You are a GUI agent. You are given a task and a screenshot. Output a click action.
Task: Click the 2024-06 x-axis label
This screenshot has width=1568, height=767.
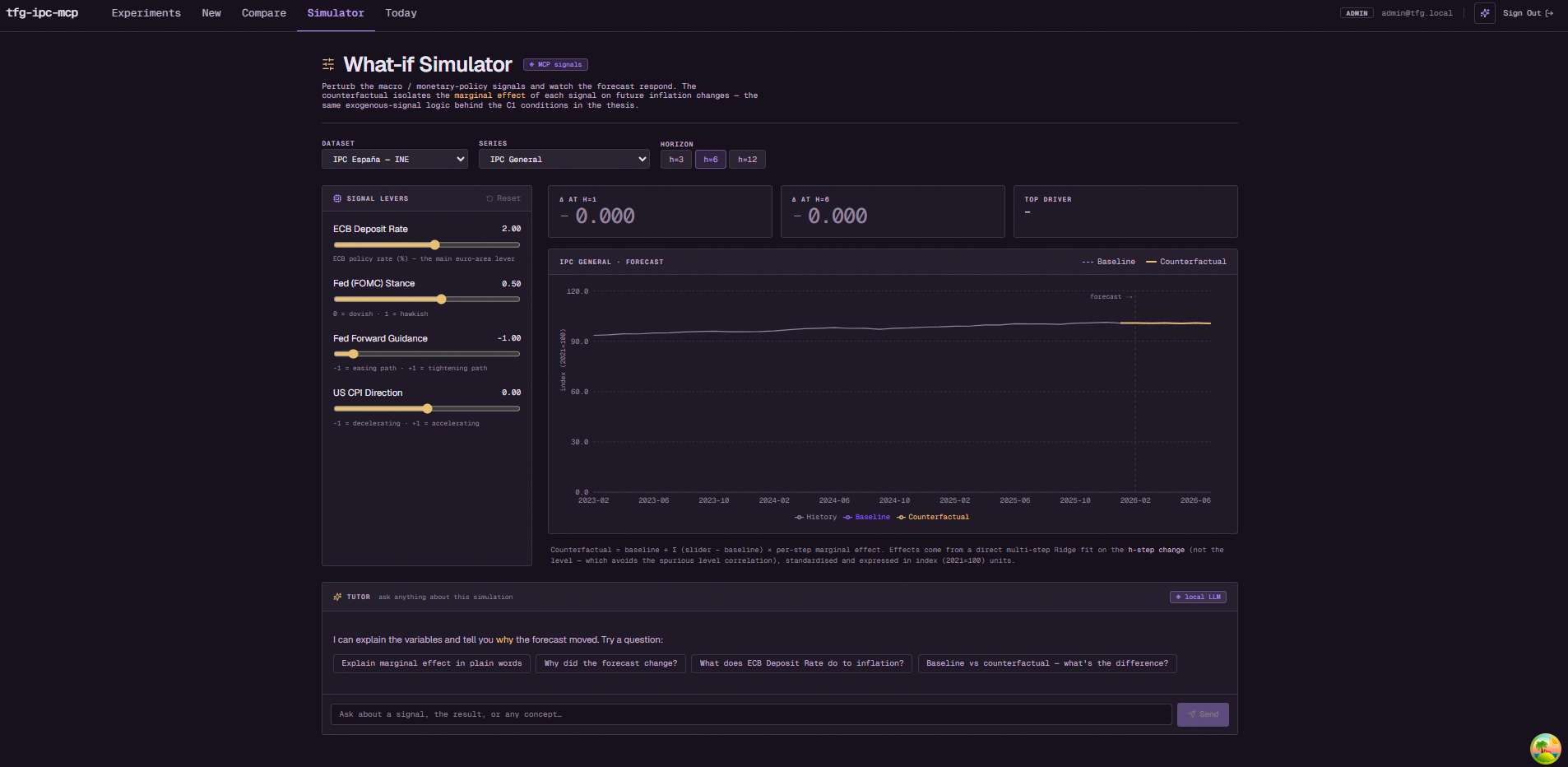click(834, 500)
